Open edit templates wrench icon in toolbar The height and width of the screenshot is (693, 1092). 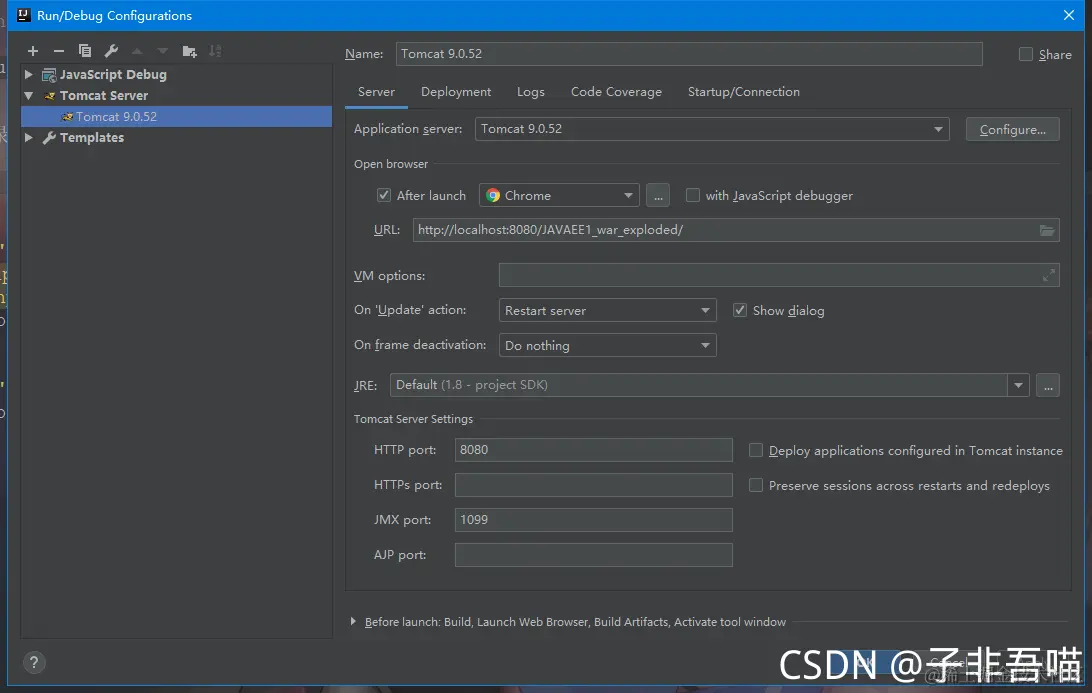[111, 51]
